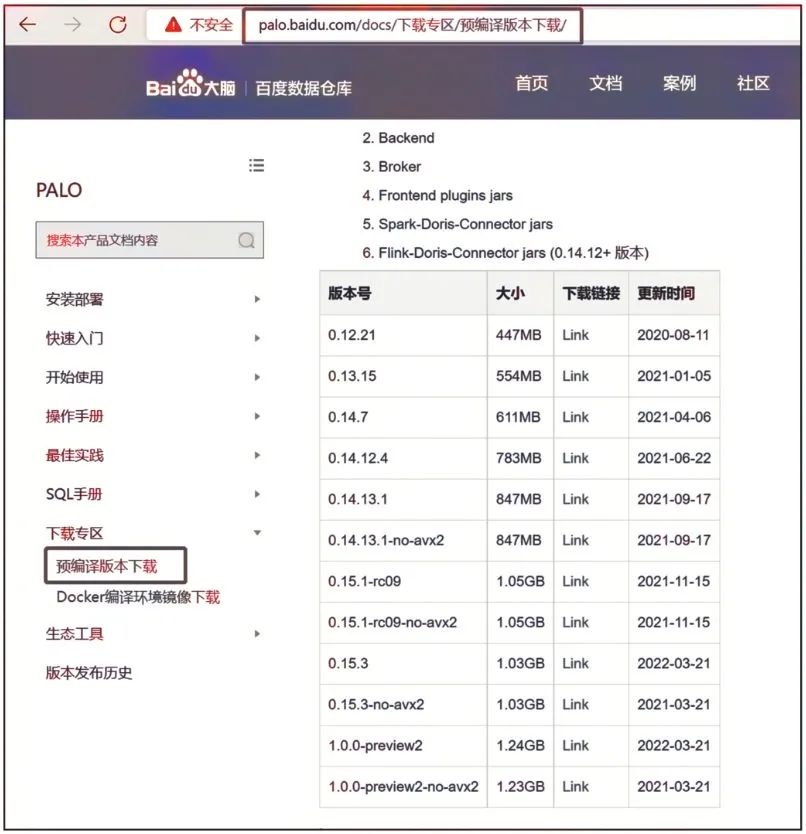
Task: Focus the PALO docs search field
Action: click(149, 240)
